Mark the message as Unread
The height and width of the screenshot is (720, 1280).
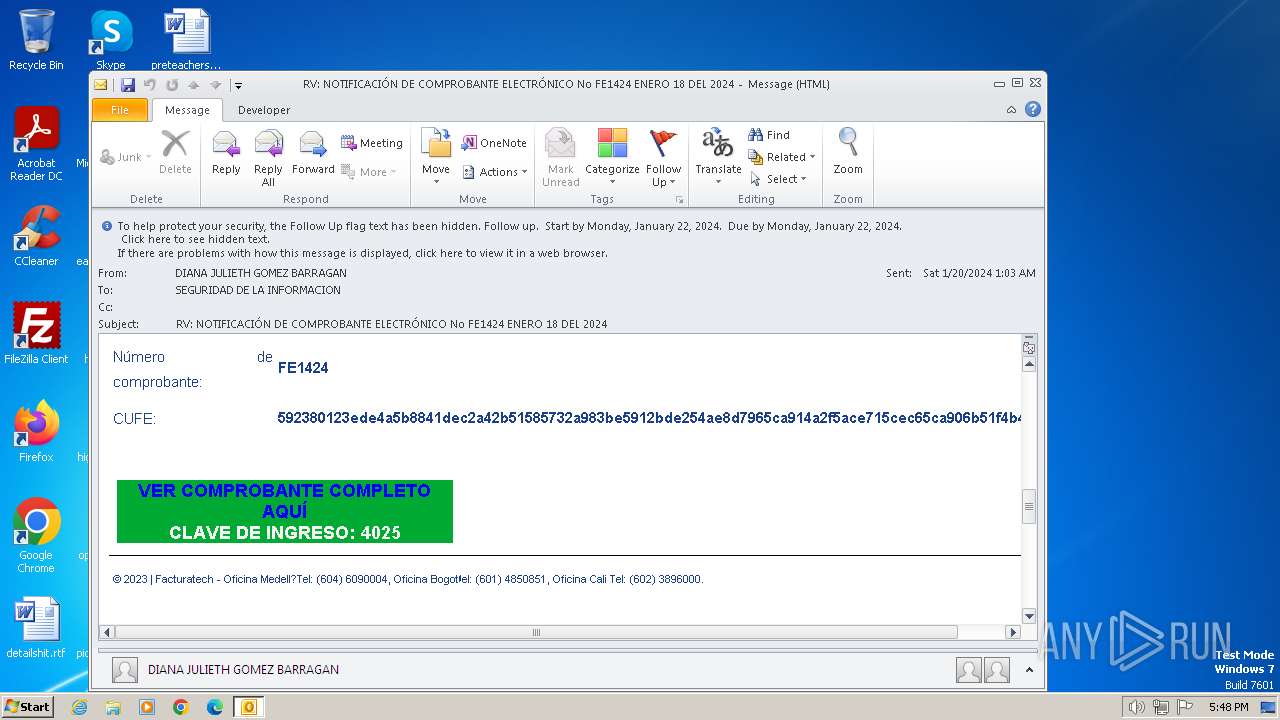click(x=560, y=158)
